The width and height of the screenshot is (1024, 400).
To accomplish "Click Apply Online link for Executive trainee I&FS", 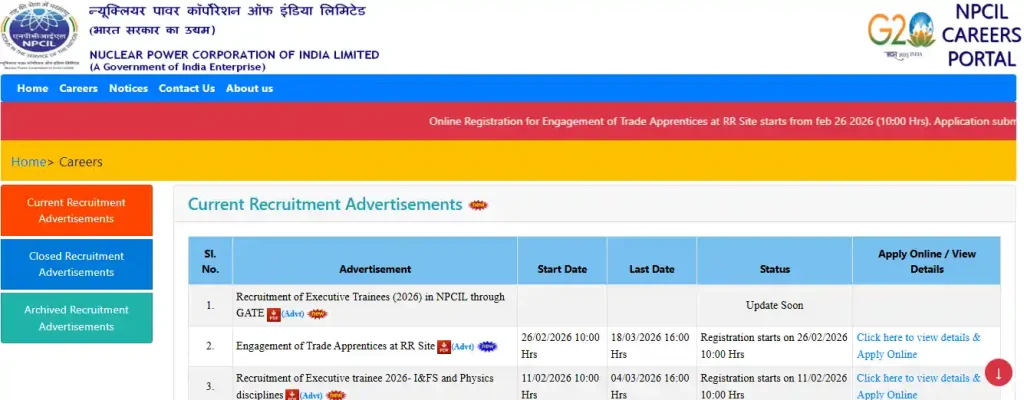I will coord(918,386).
